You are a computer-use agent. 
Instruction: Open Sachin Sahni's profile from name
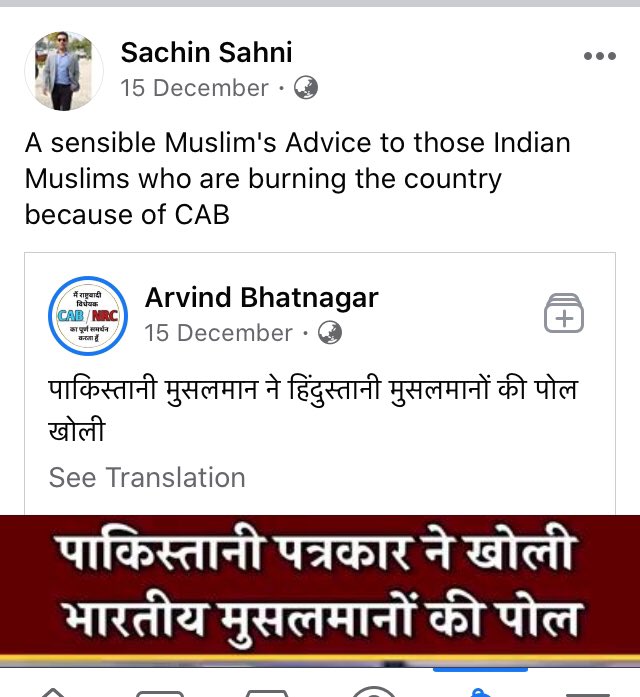pos(206,52)
